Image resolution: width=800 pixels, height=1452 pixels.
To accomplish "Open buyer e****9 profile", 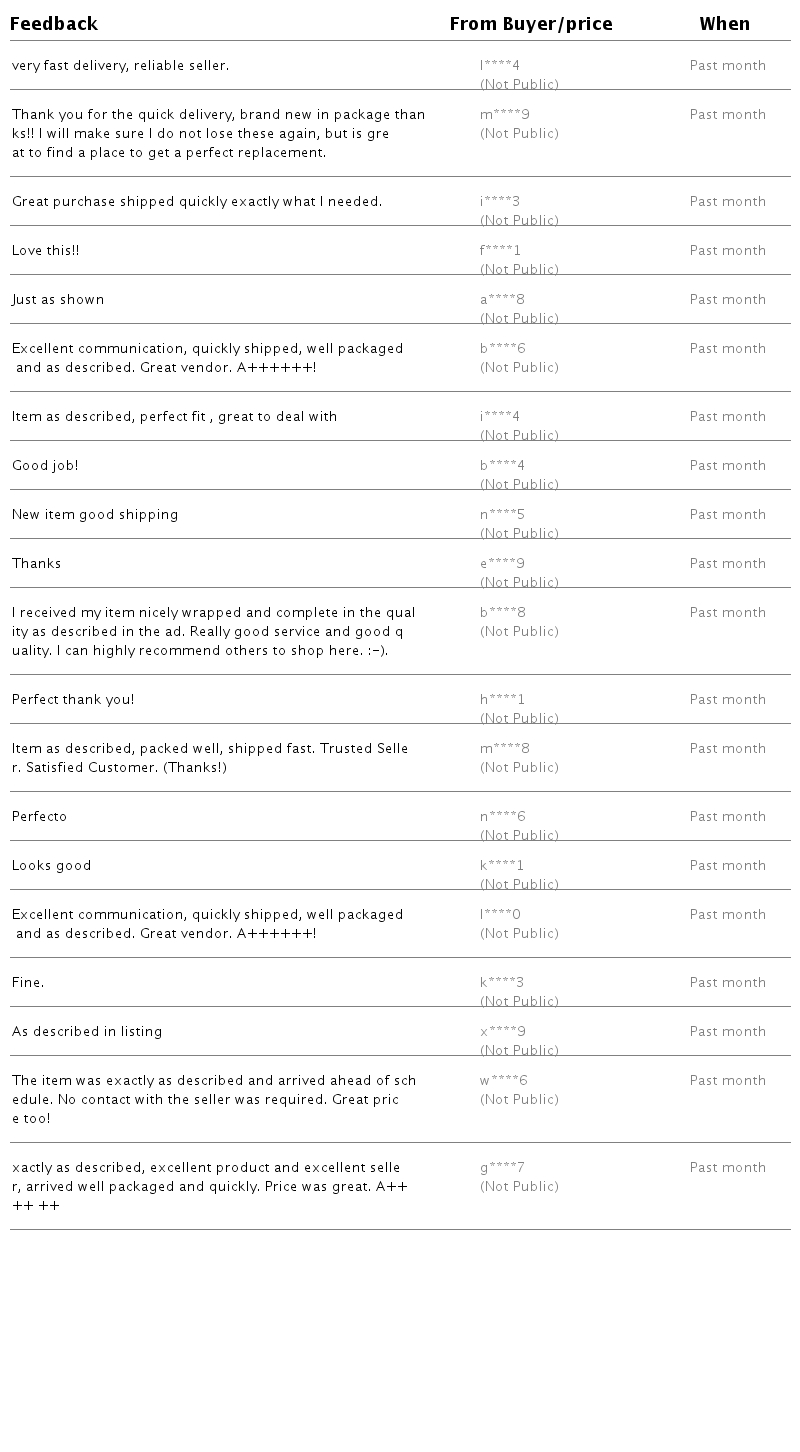I will pos(503,564).
